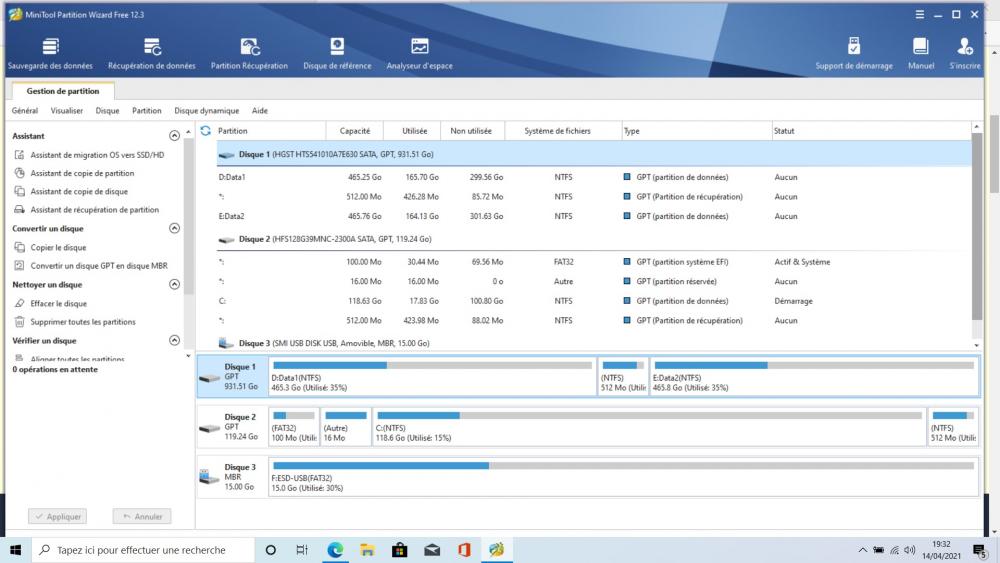This screenshot has height=563, width=1000.
Task: Open the Partition menu
Action: click(147, 111)
